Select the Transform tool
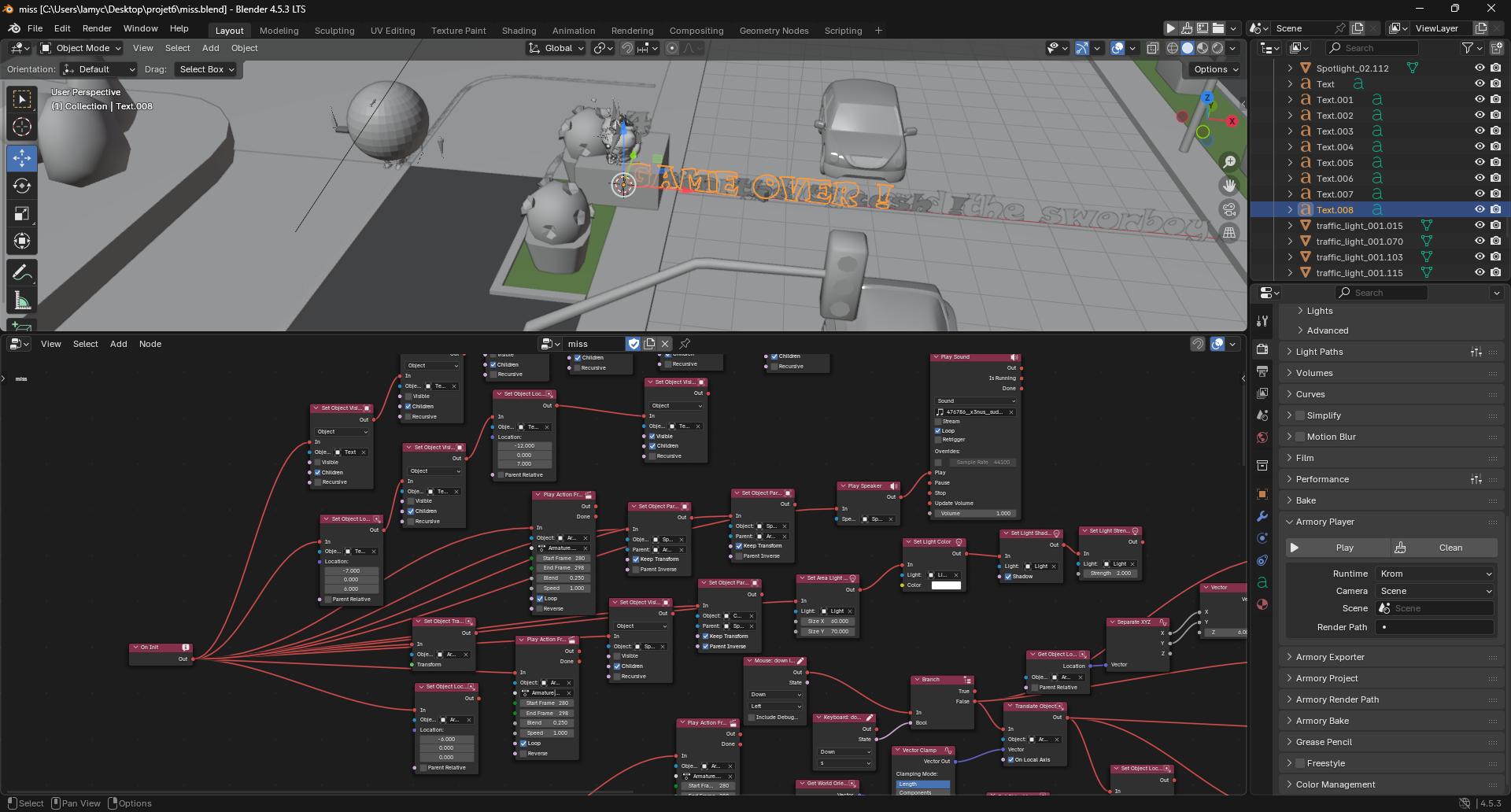The width and height of the screenshot is (1511, 812). tap(22, 241)
